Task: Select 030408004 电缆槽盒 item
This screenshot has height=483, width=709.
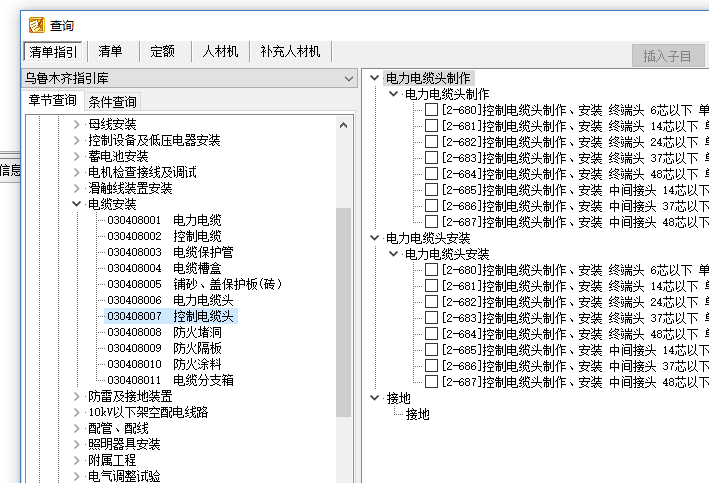Action: (x=165, y=268)
